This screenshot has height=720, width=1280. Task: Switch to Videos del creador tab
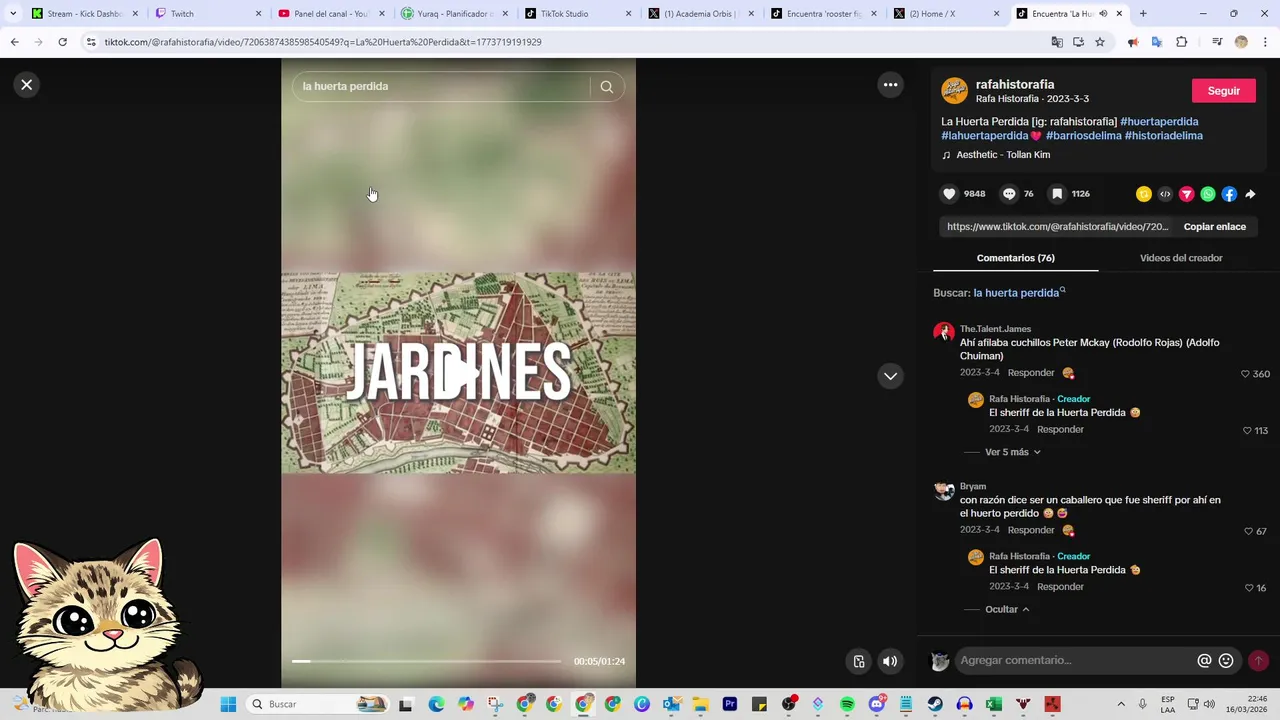[1181, 258]
